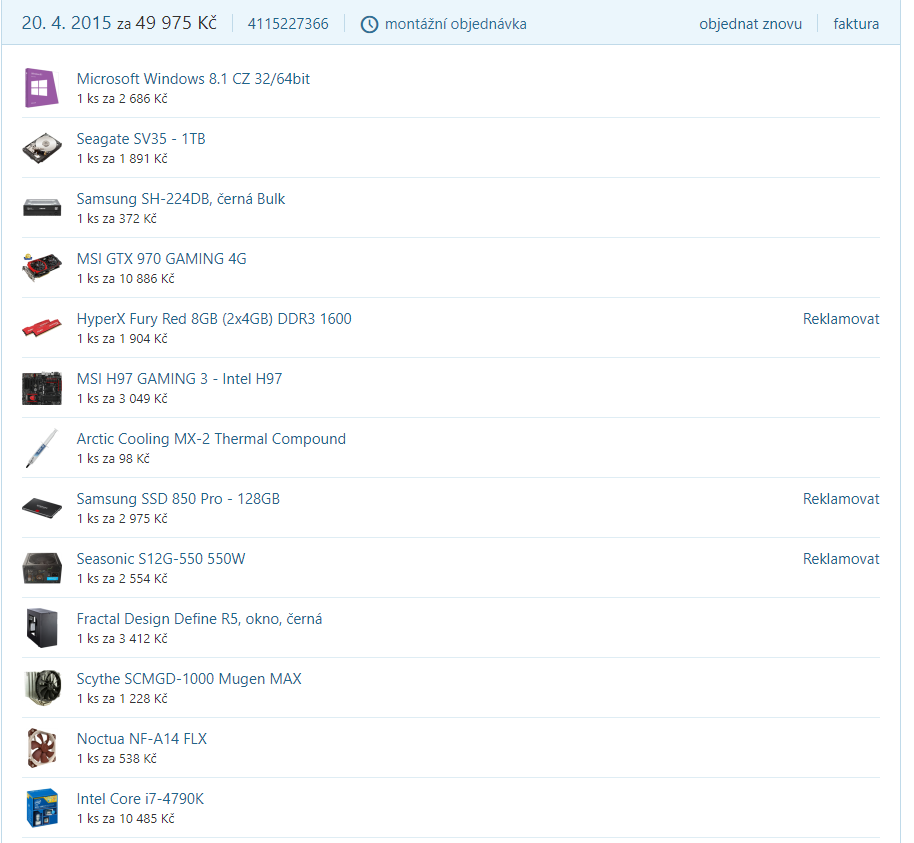Click the Intel Core i7 box image
Image resolution: width=914 pixels, height=843 pixels.
coord(42,808)
